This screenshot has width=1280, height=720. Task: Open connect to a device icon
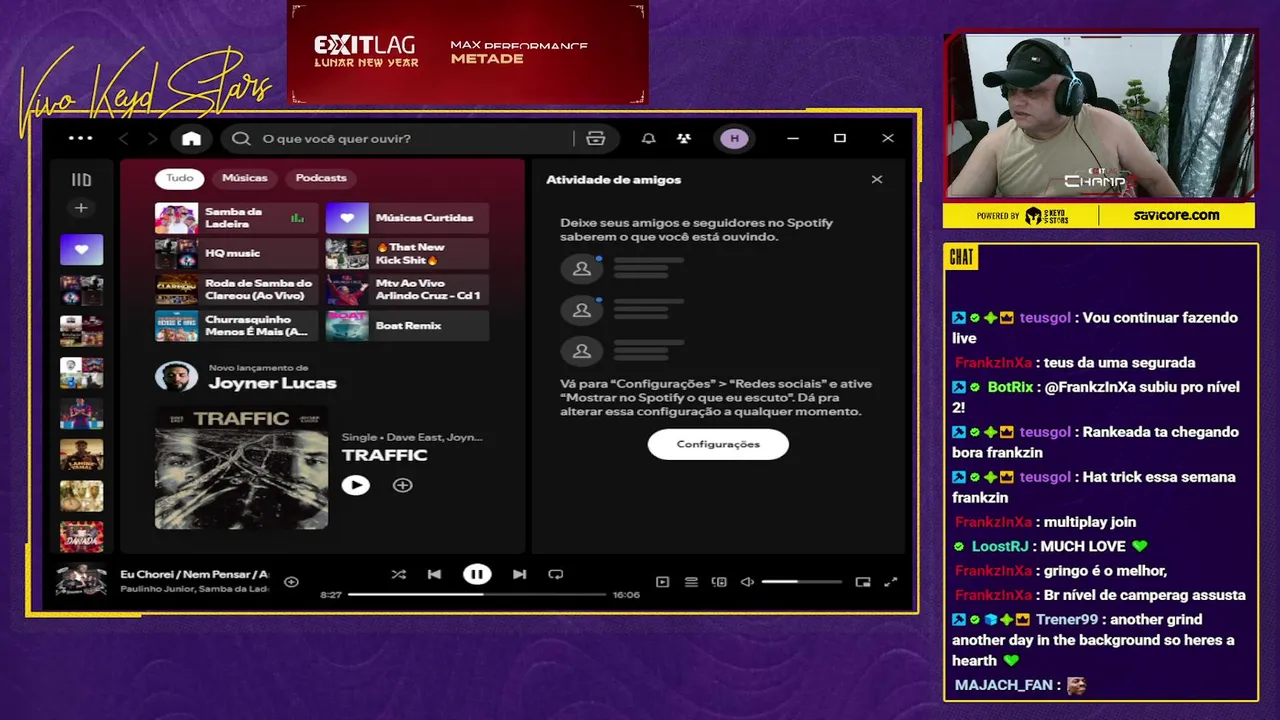[x=719, y=582]
